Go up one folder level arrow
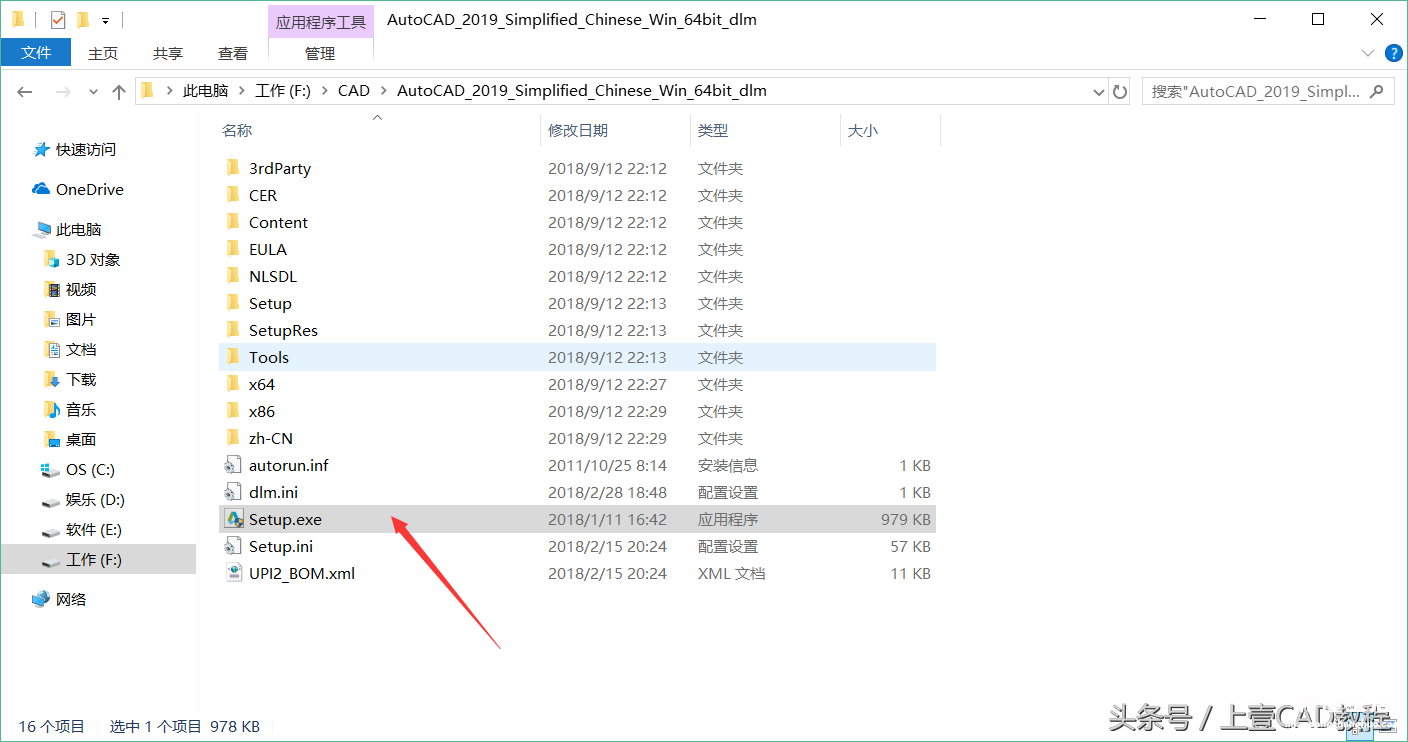 [119, 91]
